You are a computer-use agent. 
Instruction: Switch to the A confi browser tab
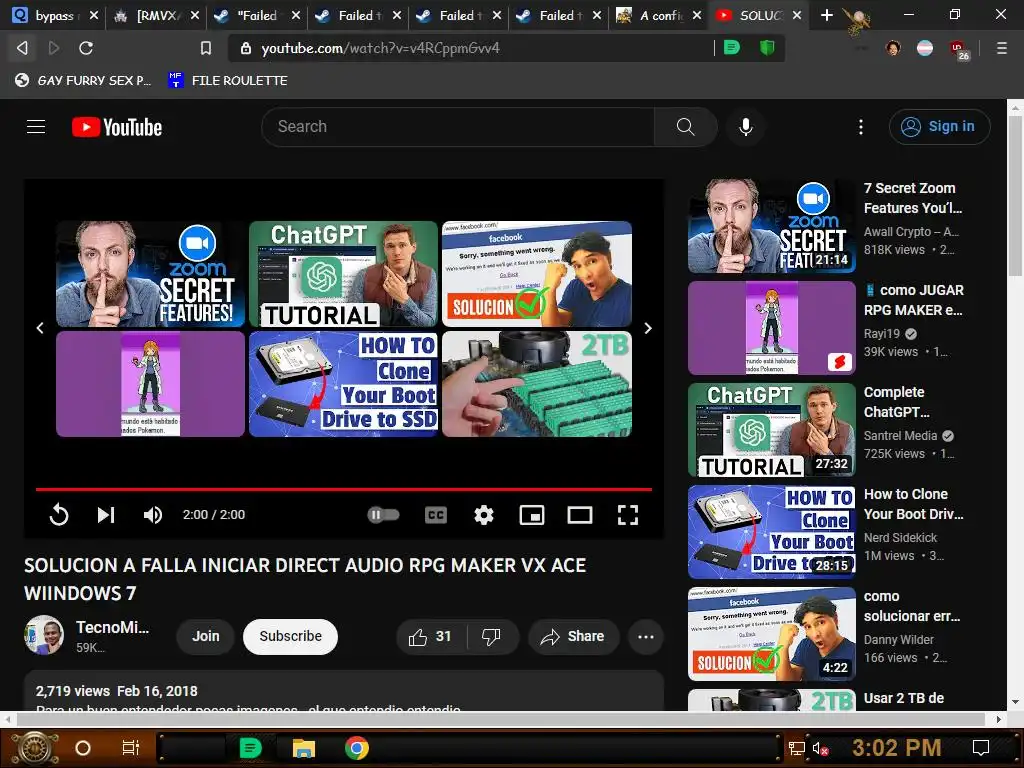point(658,16)
